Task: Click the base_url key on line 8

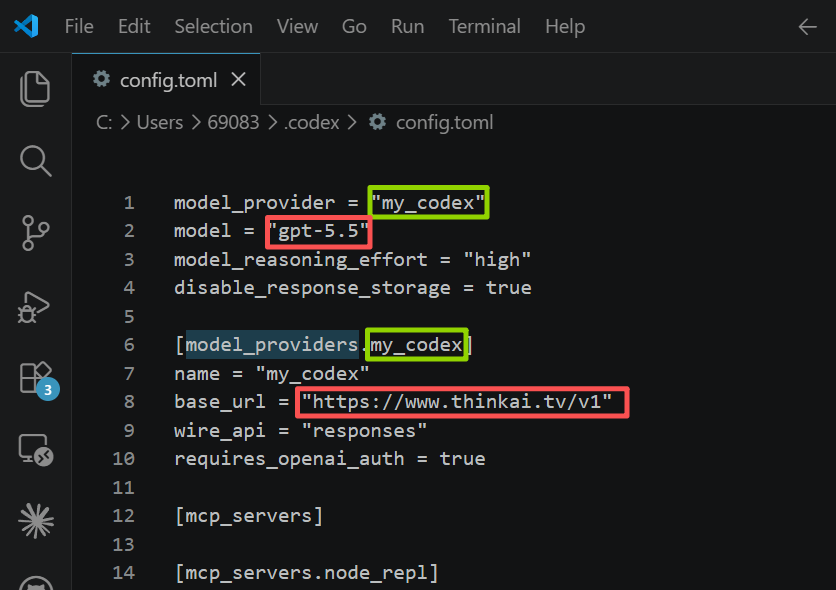Action: point(220,402)
